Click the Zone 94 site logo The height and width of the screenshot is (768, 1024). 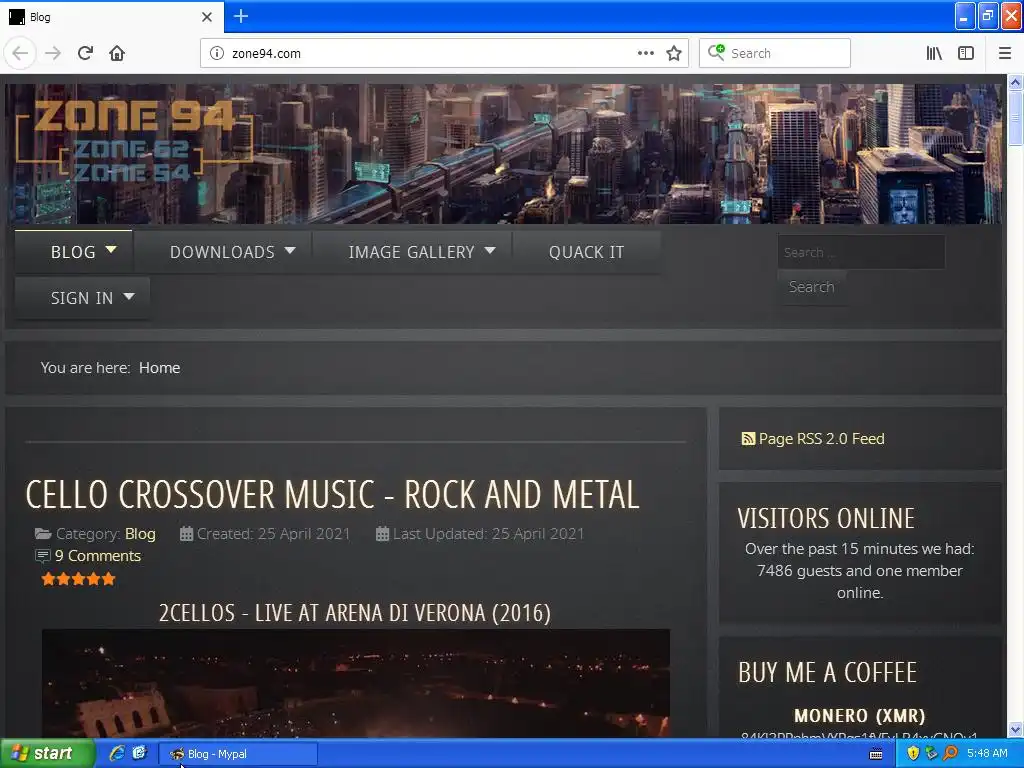click(134, 142)
